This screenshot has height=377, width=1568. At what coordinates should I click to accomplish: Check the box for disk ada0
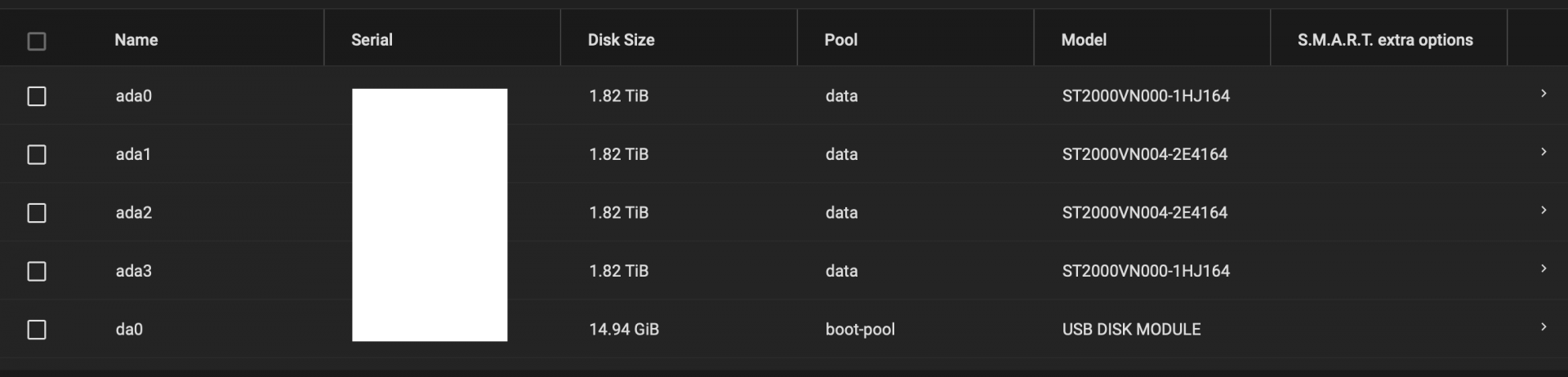tap(37, 96)
